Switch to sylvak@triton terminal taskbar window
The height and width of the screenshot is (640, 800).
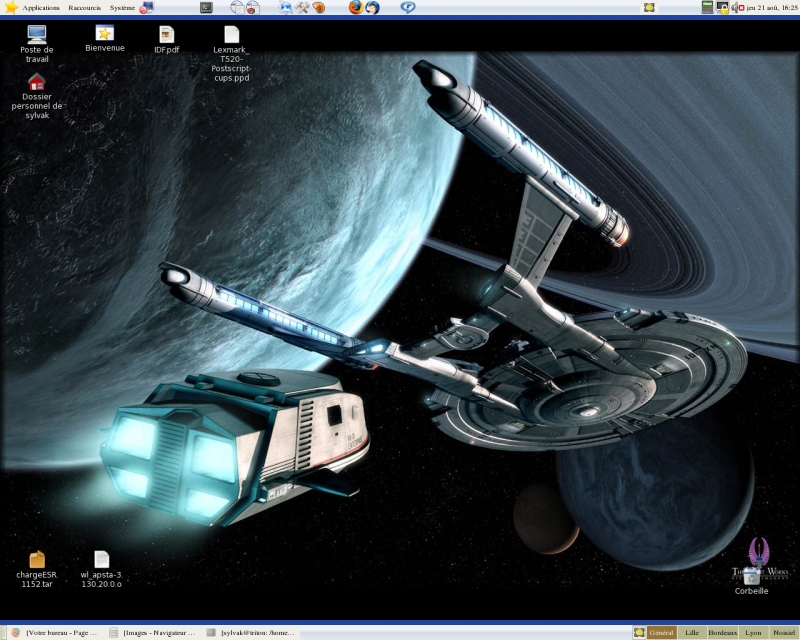pyautogui.click(x=252, y=633)
